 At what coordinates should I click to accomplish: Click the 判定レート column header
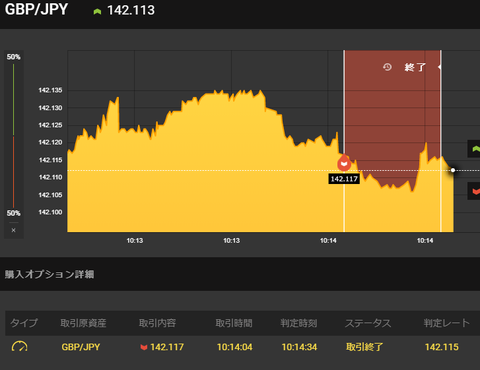[447, 323]
